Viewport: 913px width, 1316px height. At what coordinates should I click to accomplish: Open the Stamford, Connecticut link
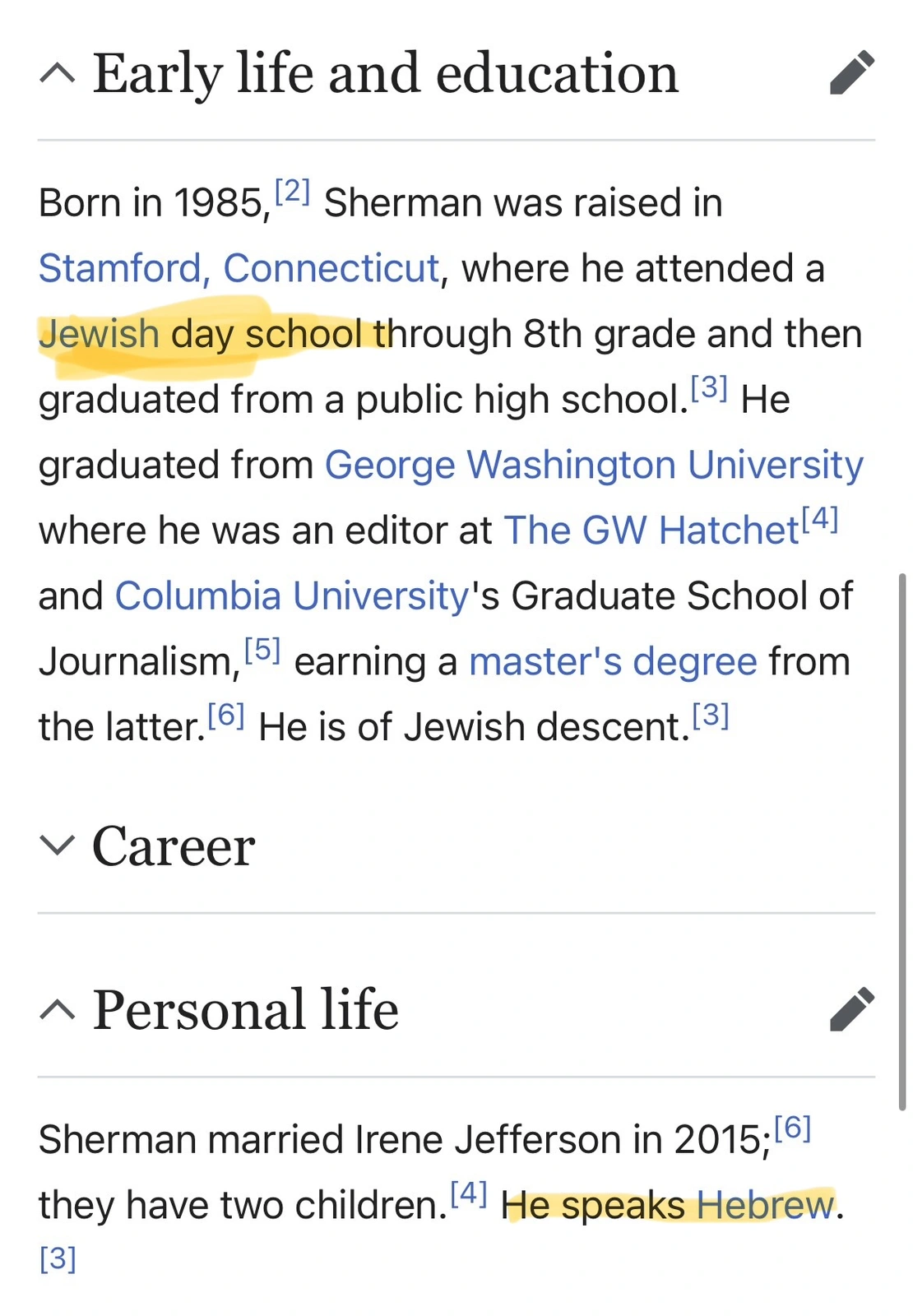(239, 268)
